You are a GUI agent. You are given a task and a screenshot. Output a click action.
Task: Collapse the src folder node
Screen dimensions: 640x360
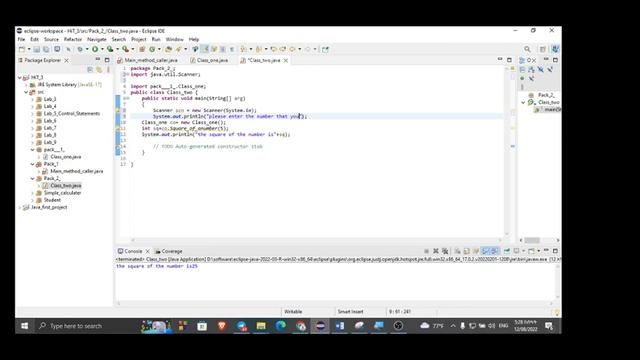pyautogui.click(x=26, y=92)
